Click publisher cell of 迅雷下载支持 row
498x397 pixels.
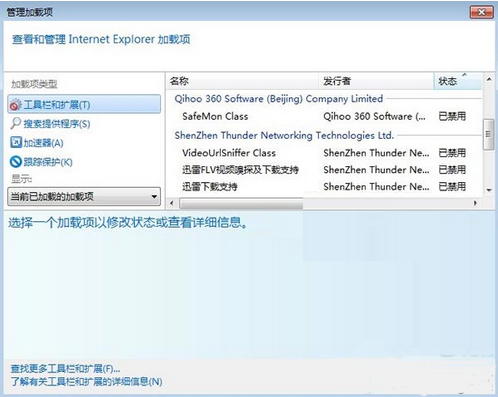[376, 186]
